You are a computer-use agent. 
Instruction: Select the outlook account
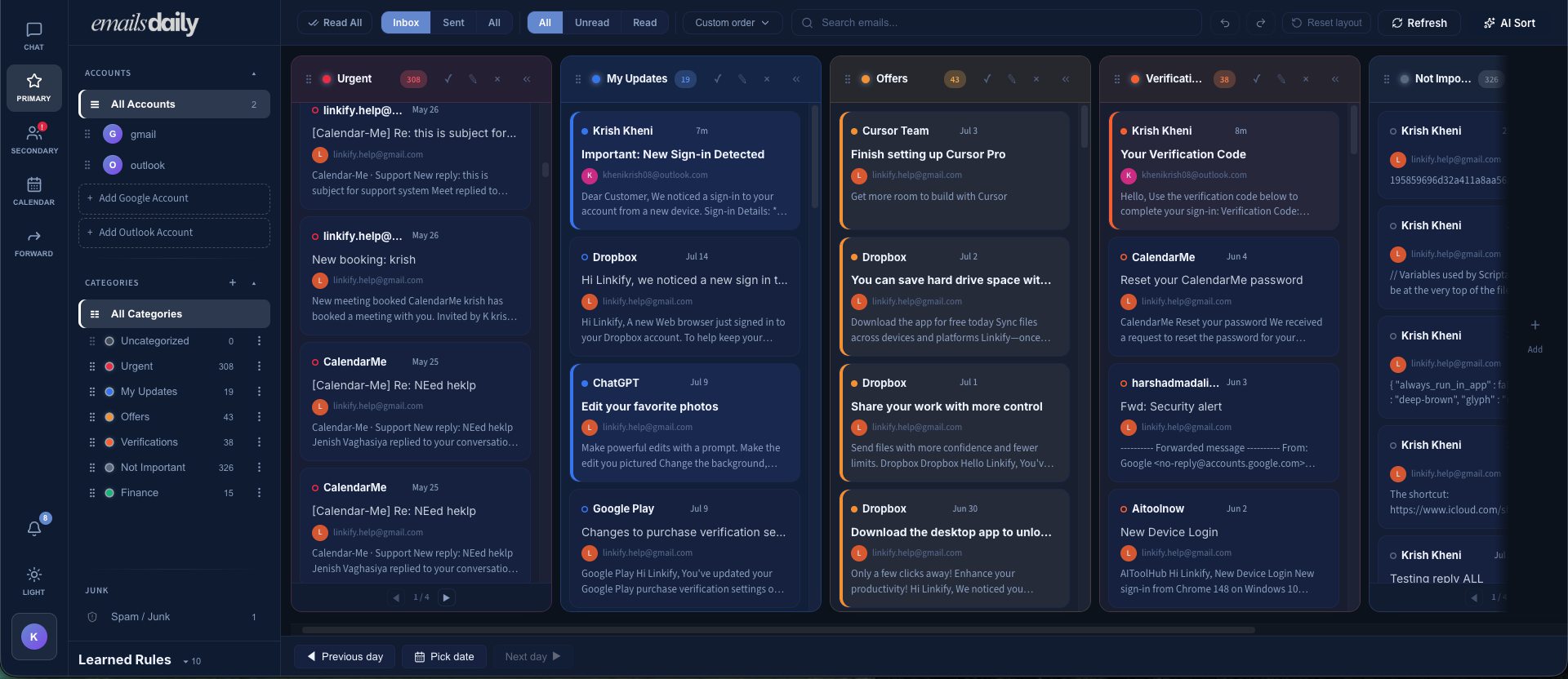[174, 166]
